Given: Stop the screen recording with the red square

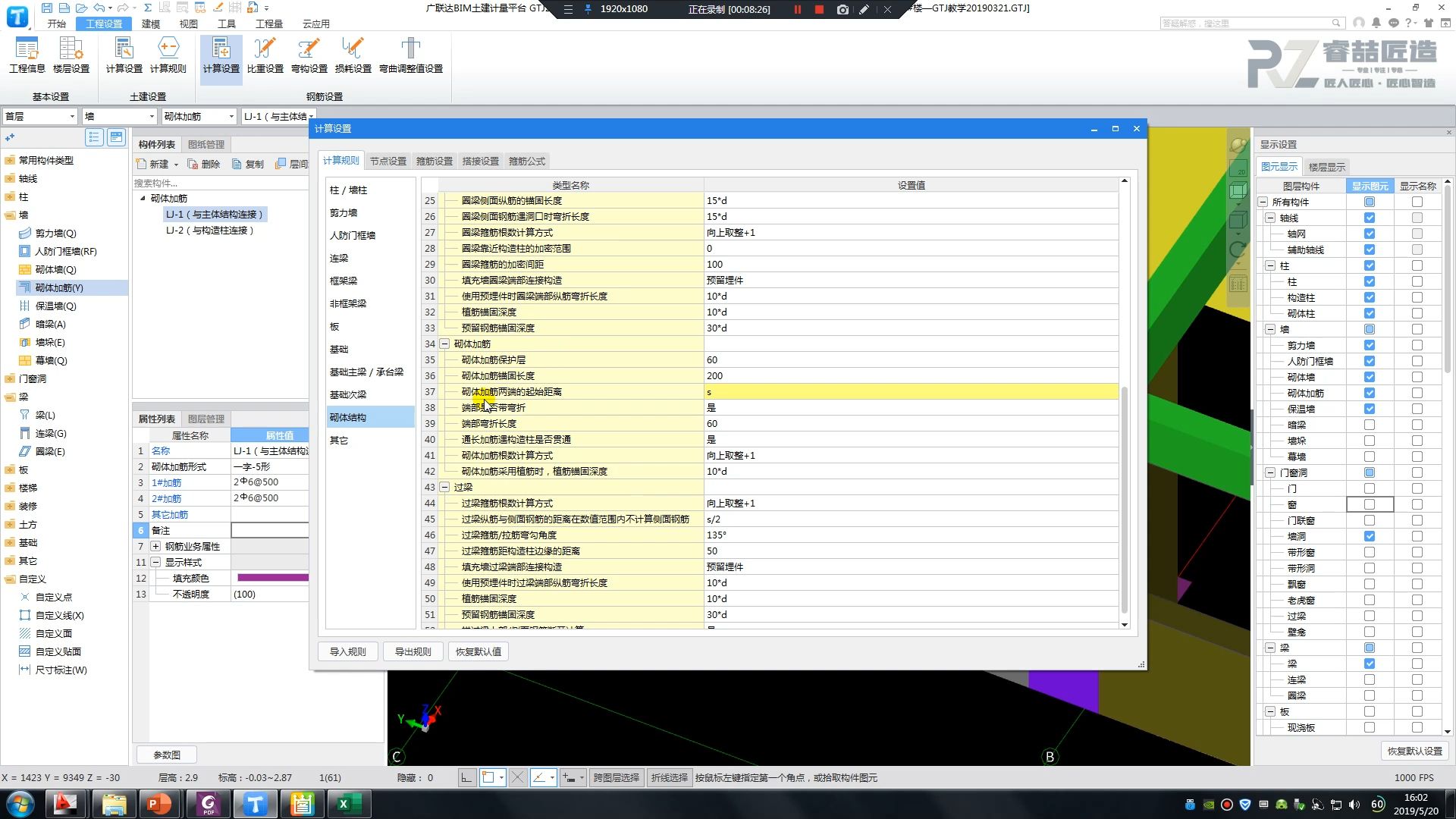Looking at the screenshot, I should pos(819,9).
